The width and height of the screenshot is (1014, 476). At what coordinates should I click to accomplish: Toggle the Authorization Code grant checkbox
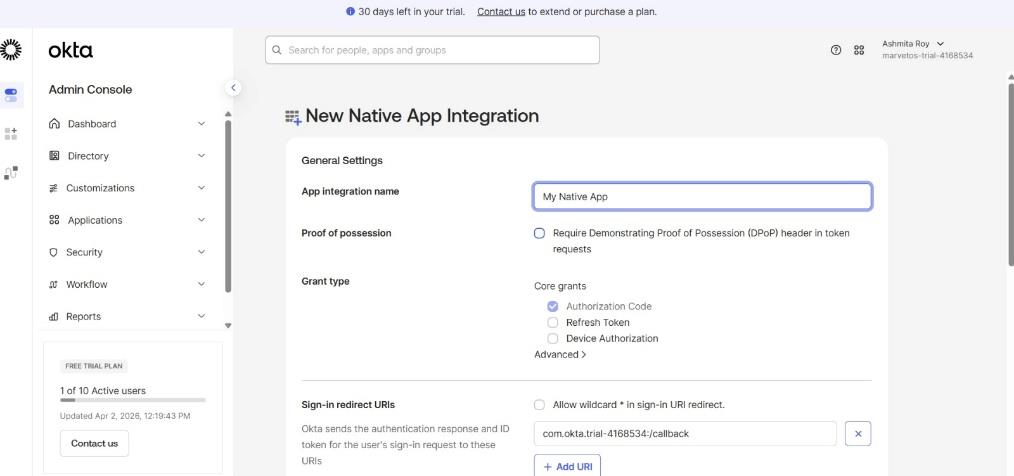552,307
